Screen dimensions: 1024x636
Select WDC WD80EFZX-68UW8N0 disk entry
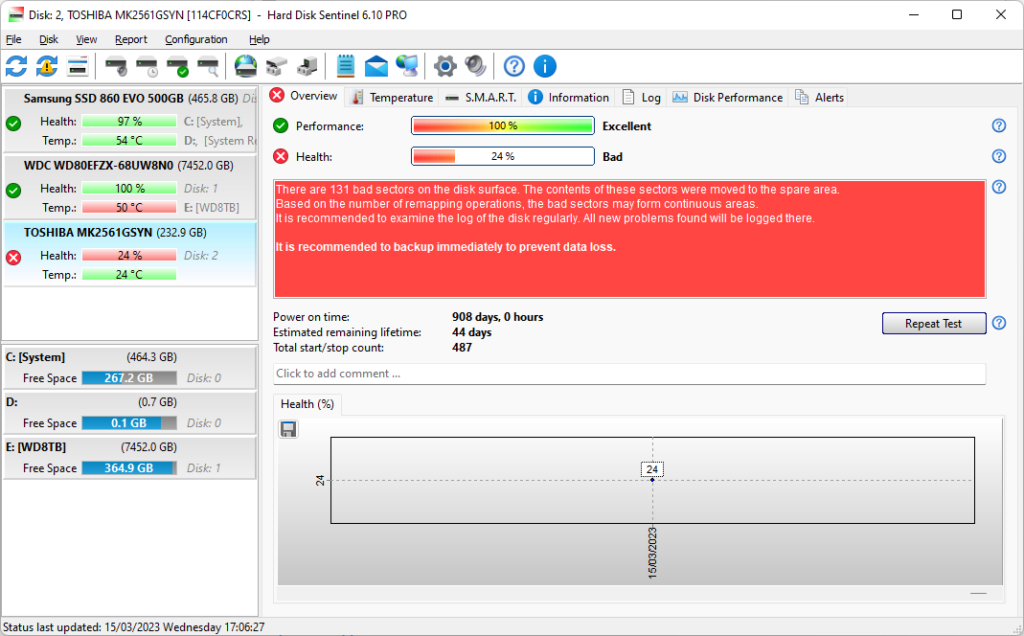[x=130, y=186]
